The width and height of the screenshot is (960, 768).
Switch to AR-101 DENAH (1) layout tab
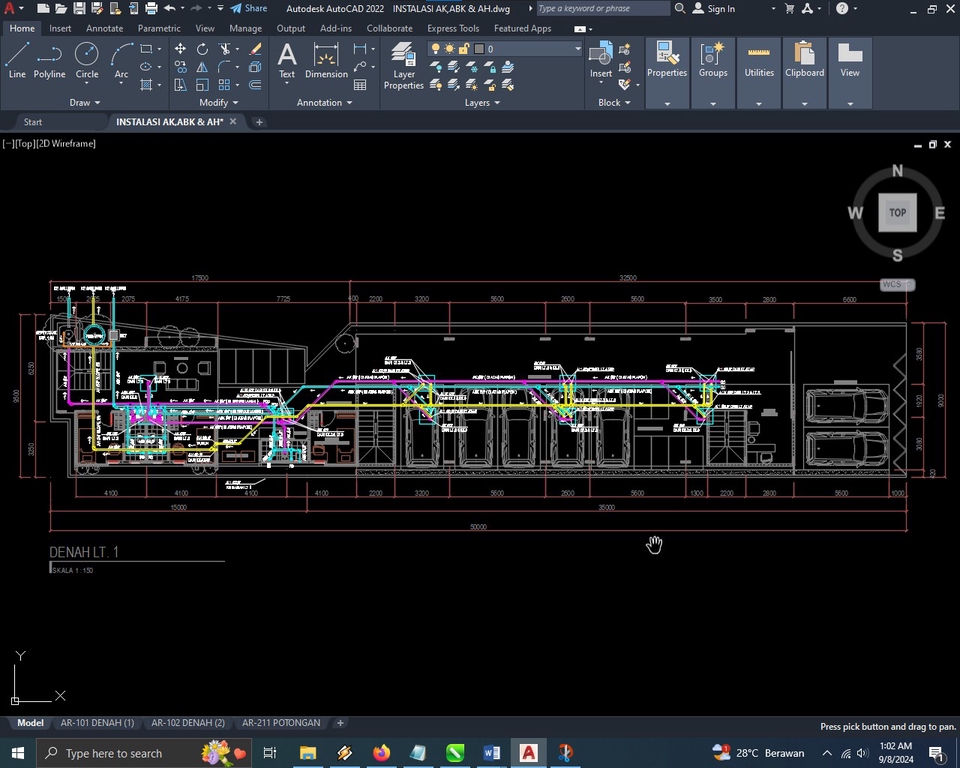click(x=97, y=723)
